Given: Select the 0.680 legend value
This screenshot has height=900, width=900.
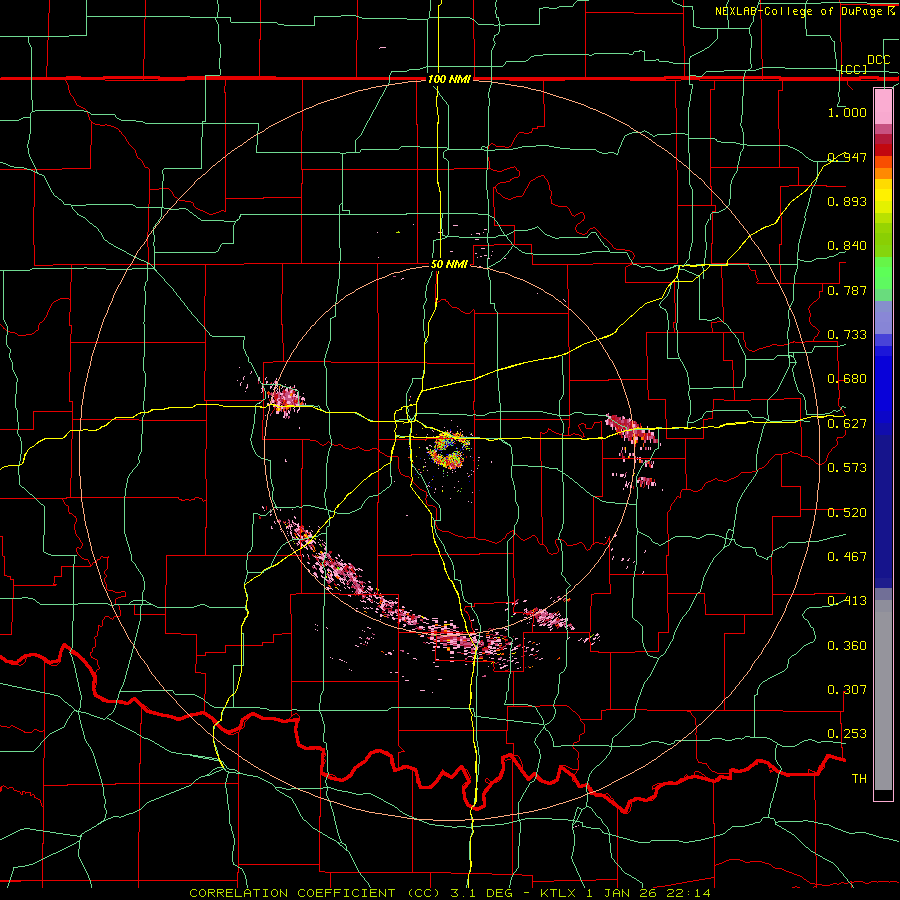Looking at the screenshot, I should [847, 379].
